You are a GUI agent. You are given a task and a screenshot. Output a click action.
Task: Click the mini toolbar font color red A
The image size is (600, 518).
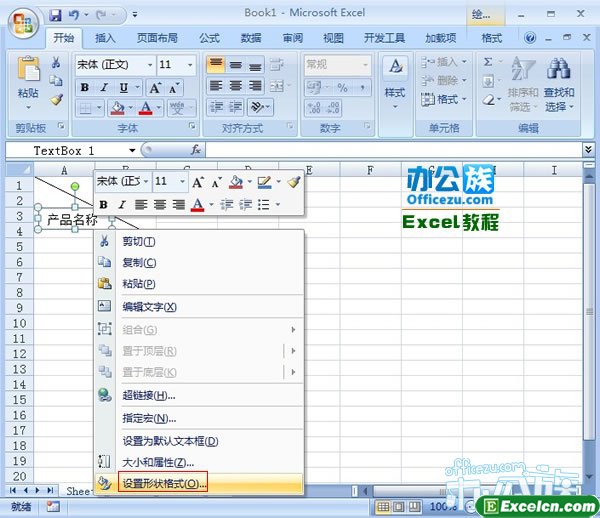tap(197, 205)
